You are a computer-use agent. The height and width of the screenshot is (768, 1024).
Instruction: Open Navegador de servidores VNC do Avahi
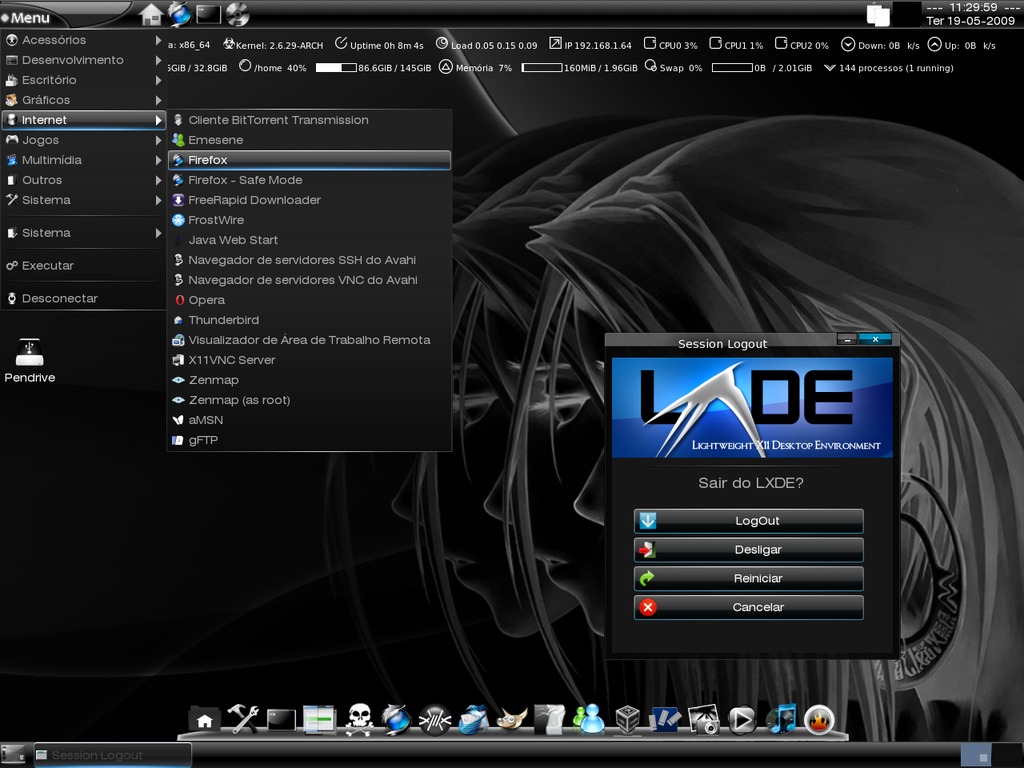pos(310,280)
